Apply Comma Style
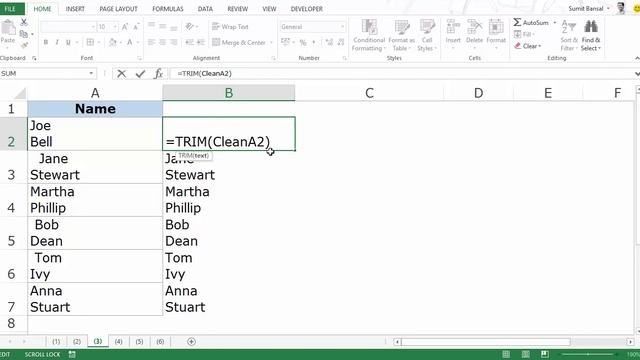 314,42
